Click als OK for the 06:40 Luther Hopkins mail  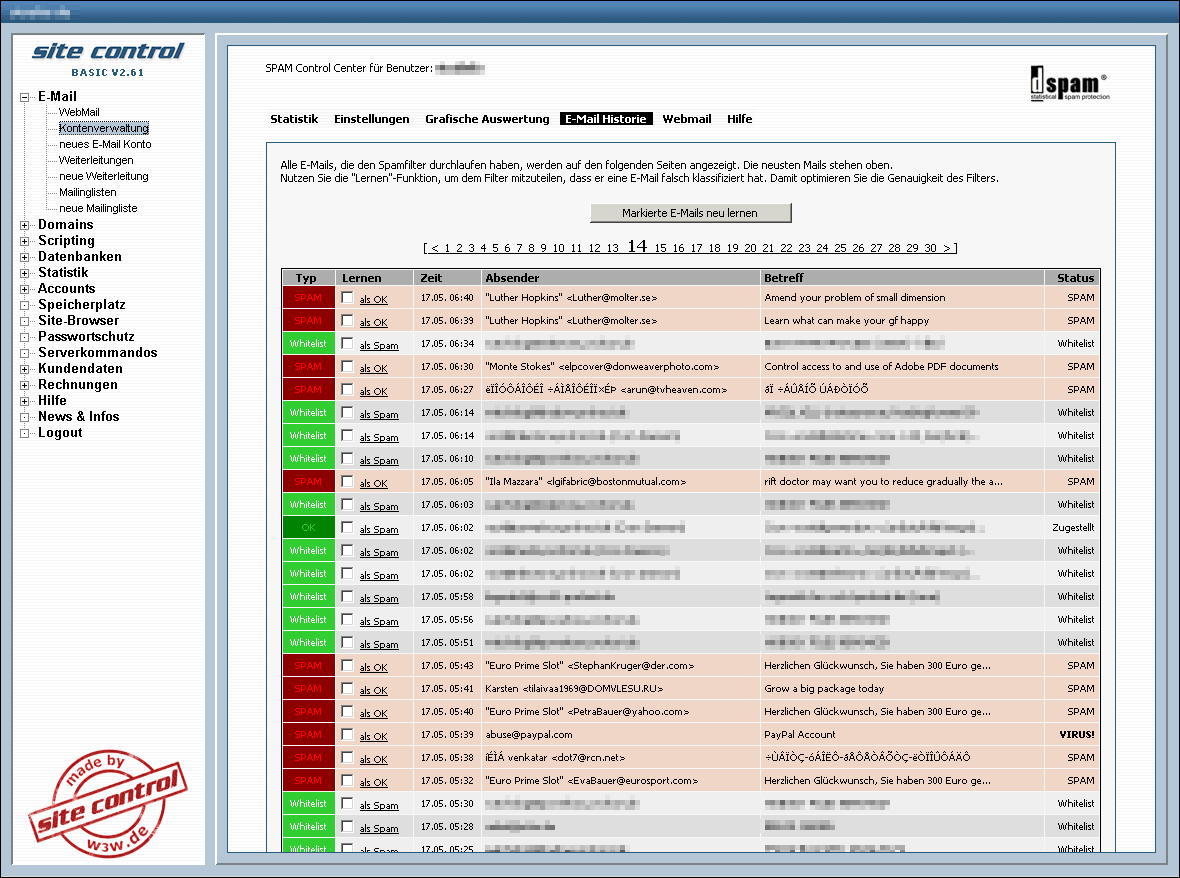click(x=373, y=299)
